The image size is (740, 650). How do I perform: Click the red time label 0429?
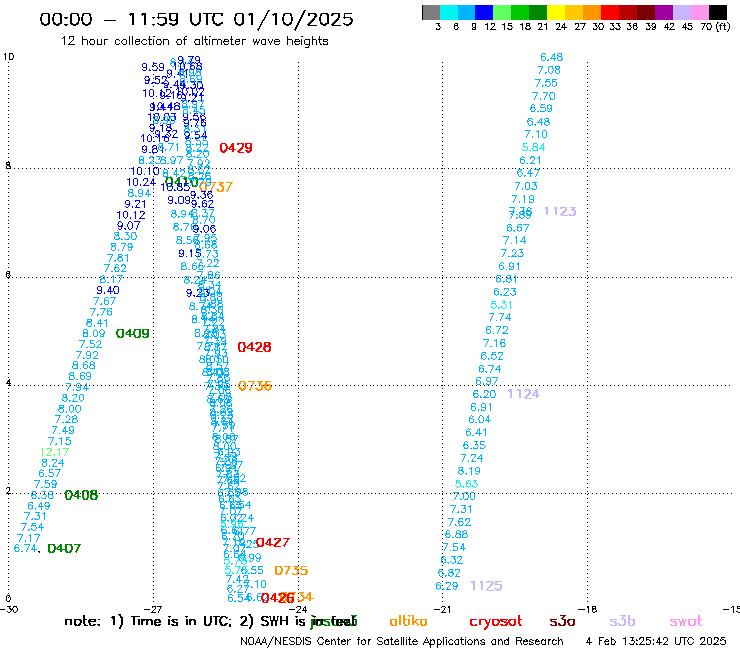(x=236, y=148)
